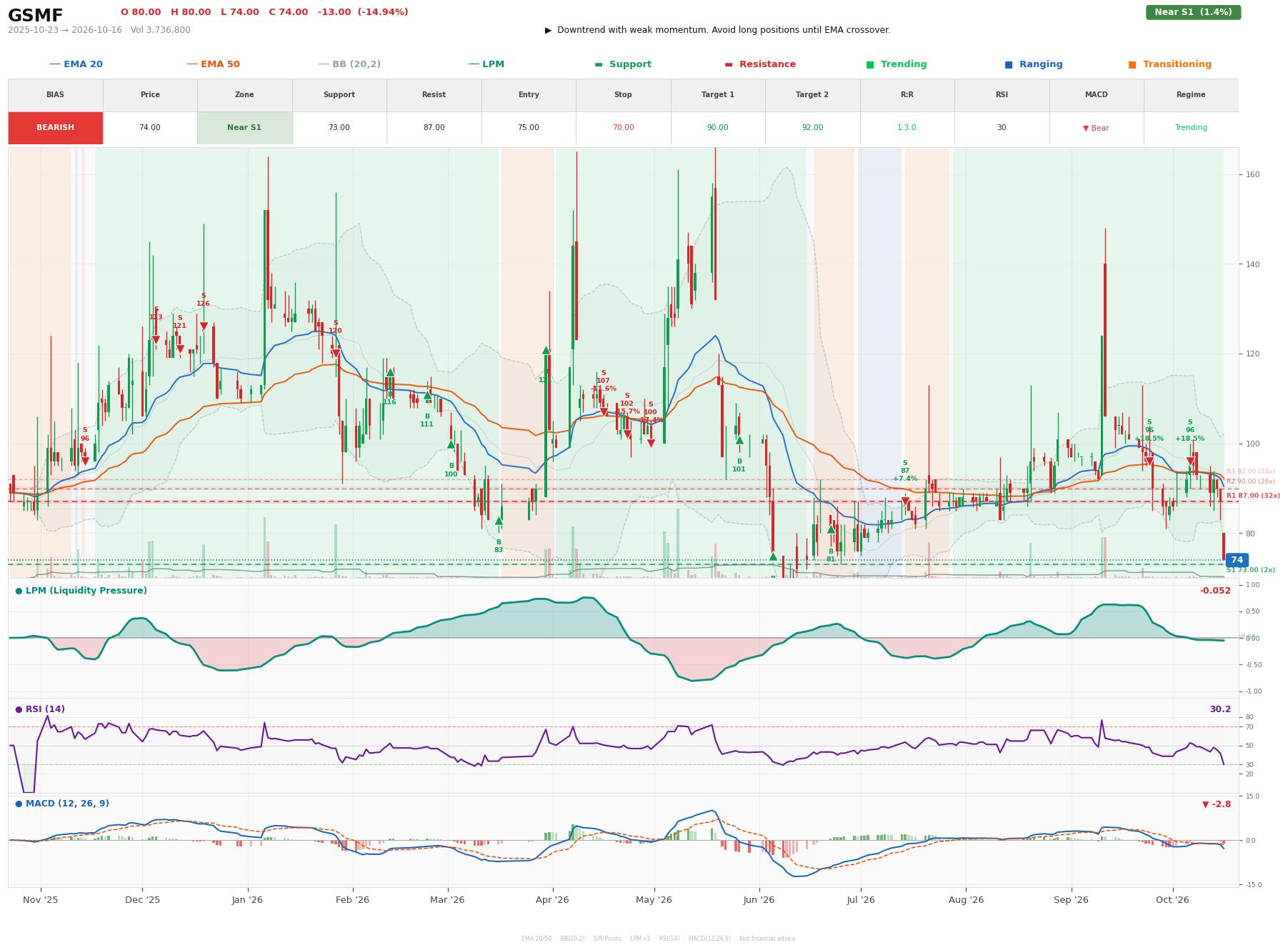This screenshot has width=1288, height=950.
Task: Click the Entry column header
Action: coord(529,94)
